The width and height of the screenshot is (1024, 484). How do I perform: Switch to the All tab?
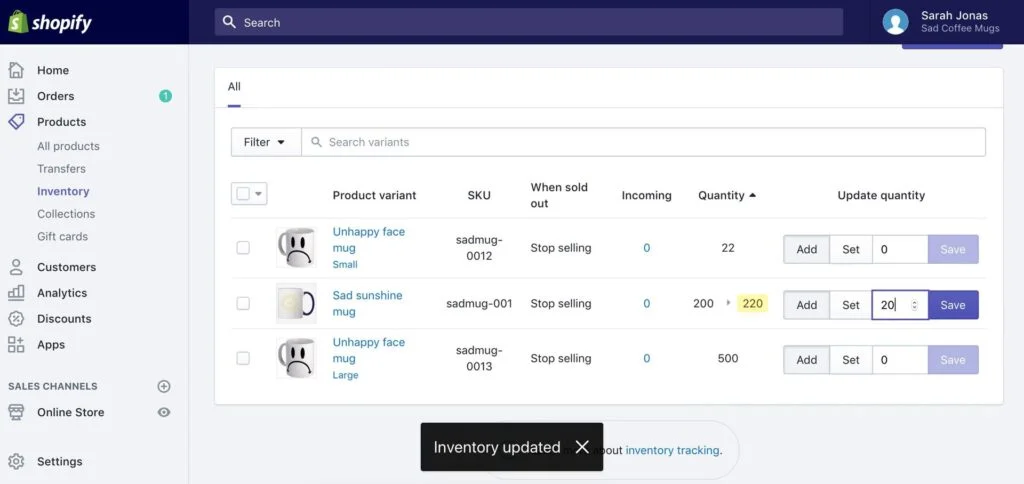coord(234,87)
